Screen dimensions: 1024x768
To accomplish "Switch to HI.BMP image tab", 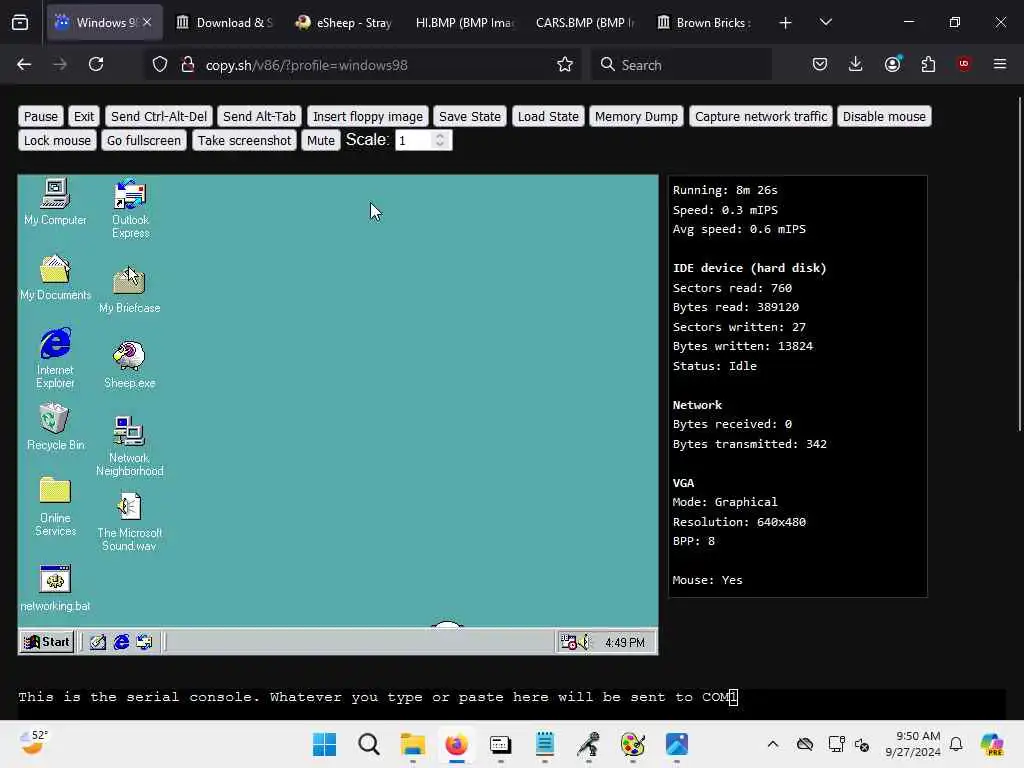I will point(464,23).
